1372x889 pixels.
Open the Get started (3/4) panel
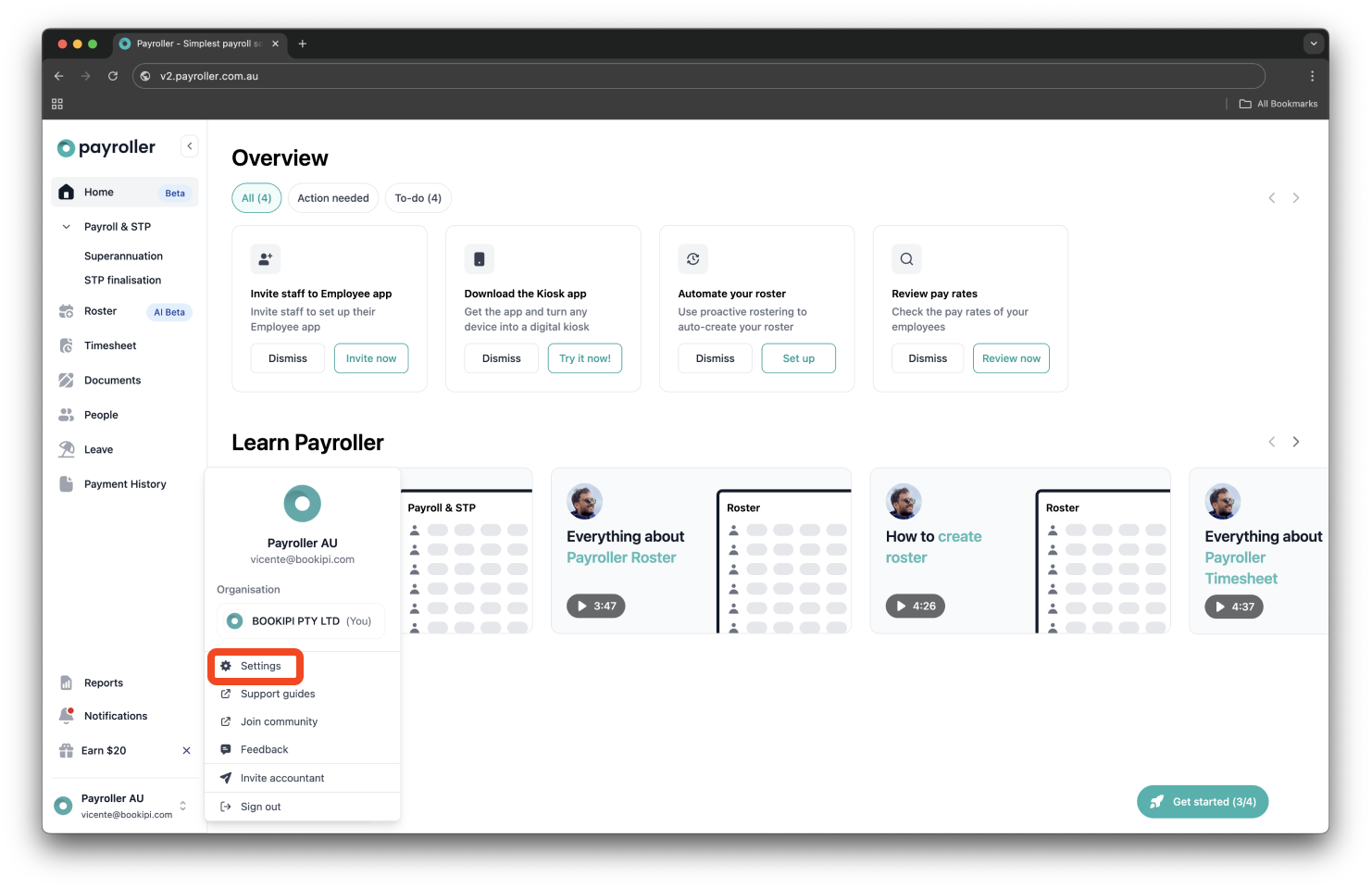(x=1203, y=801)
